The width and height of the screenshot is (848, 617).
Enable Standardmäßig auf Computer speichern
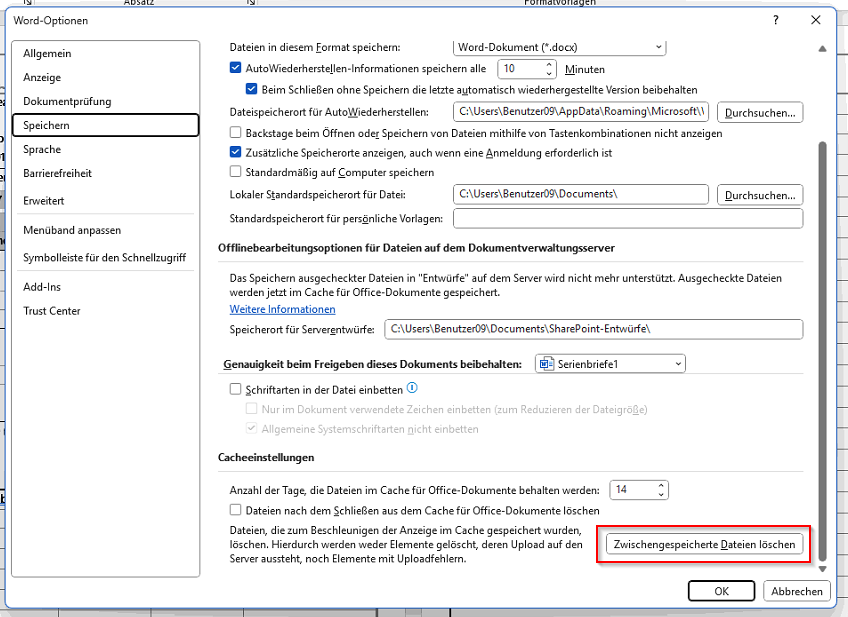coord(236,171)
